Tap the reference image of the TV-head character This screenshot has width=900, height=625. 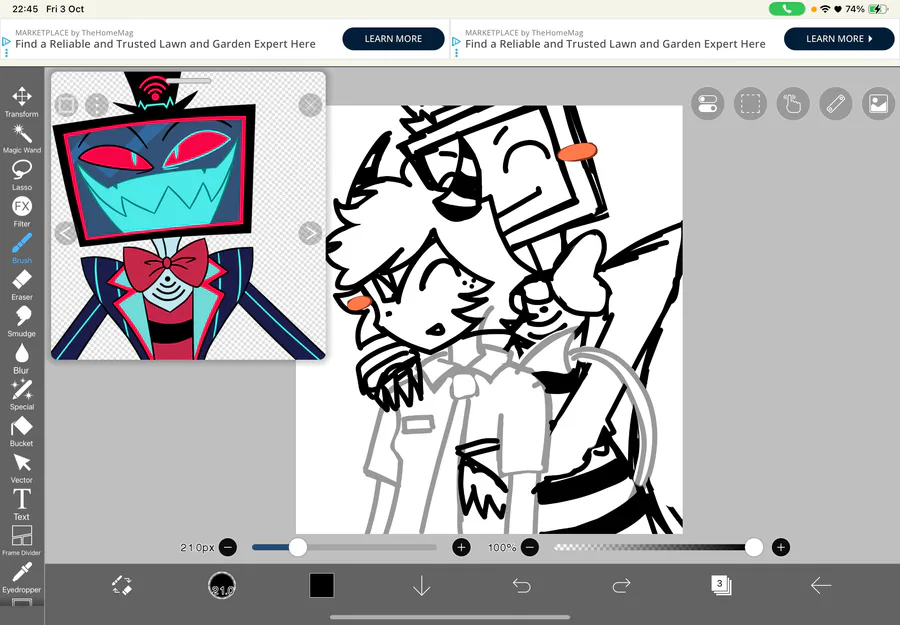click(x=188, y=216)
